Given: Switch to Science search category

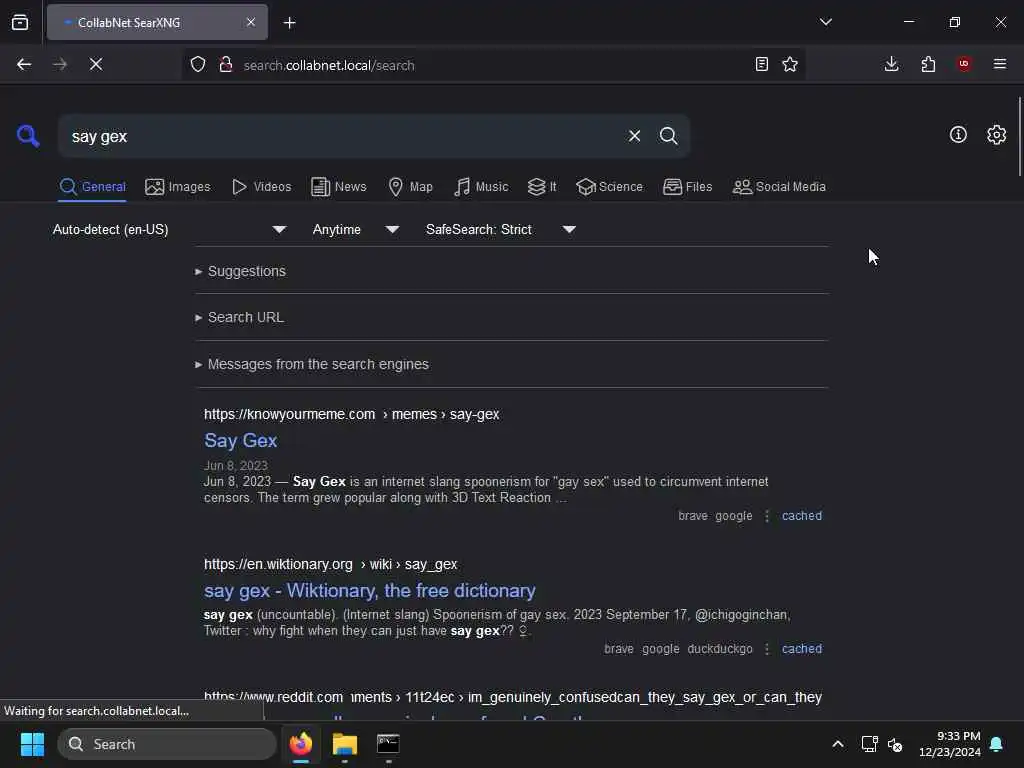Looking at the screenshot, I should click(x=609, y=187).
